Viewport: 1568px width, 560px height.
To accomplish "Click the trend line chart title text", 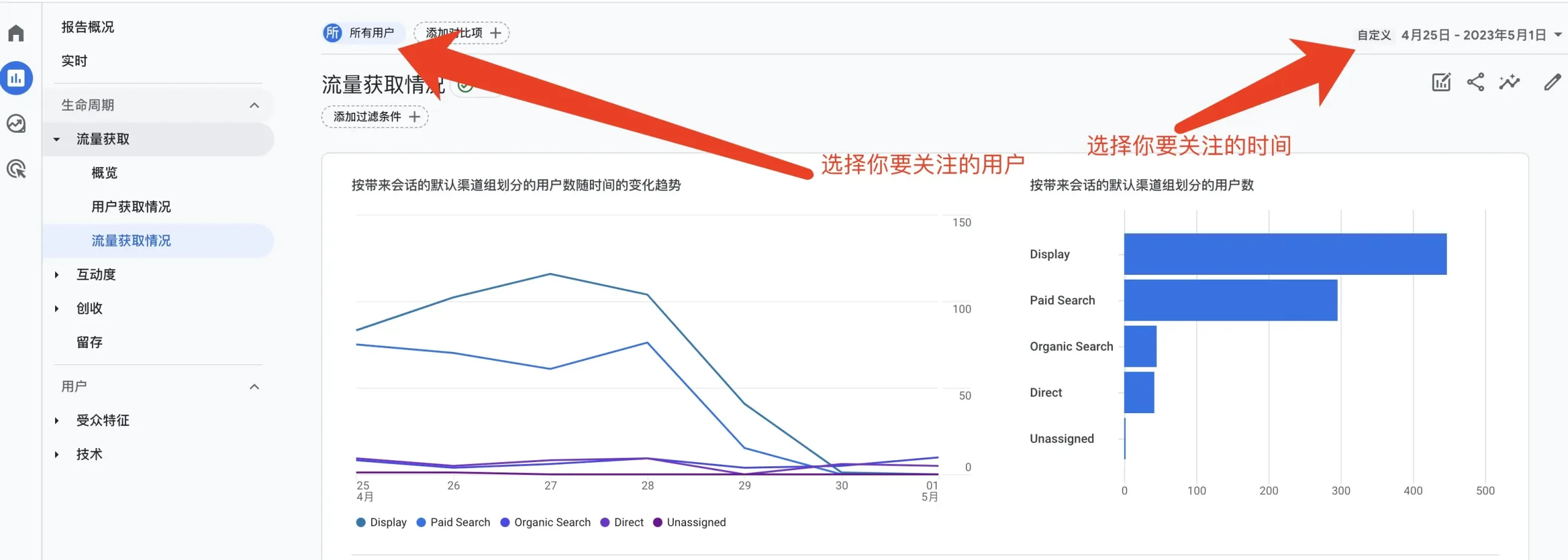I will (x=516, y=185).
